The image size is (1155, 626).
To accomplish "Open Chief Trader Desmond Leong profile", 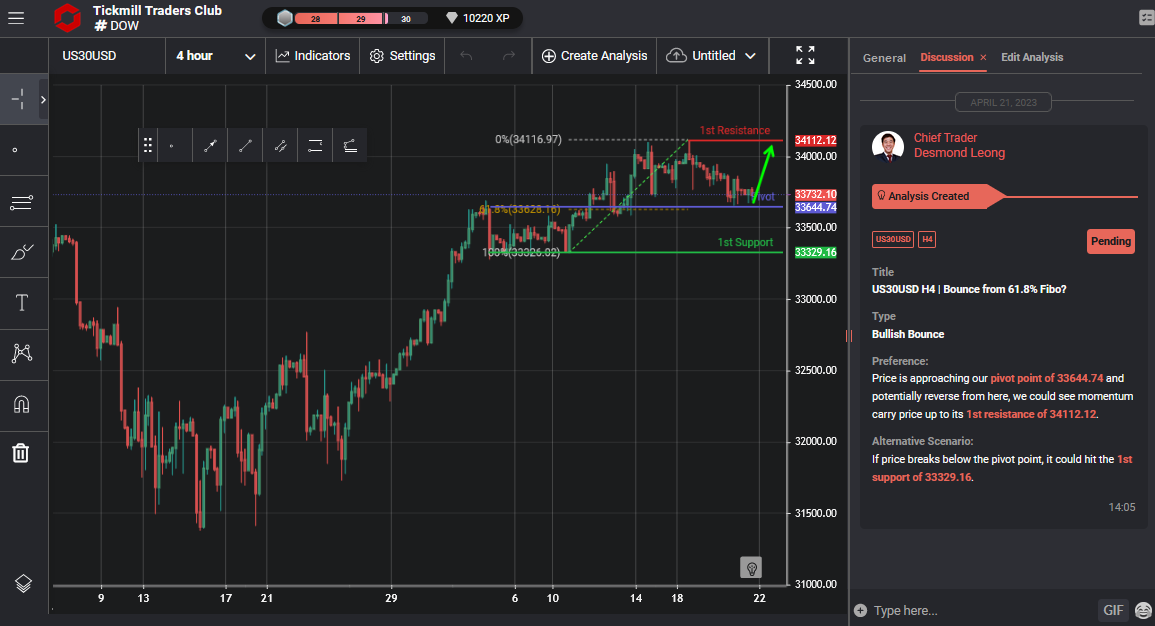I will click(x=959, y=145).
